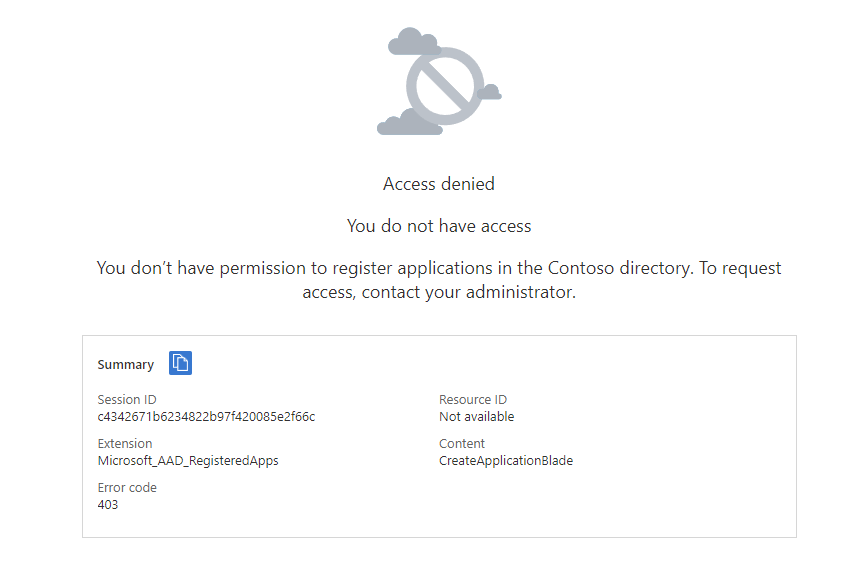The image size is (855, 566).
Task: Click the Summary heading label
Action: pyautogui.click(x=125, y=364)
